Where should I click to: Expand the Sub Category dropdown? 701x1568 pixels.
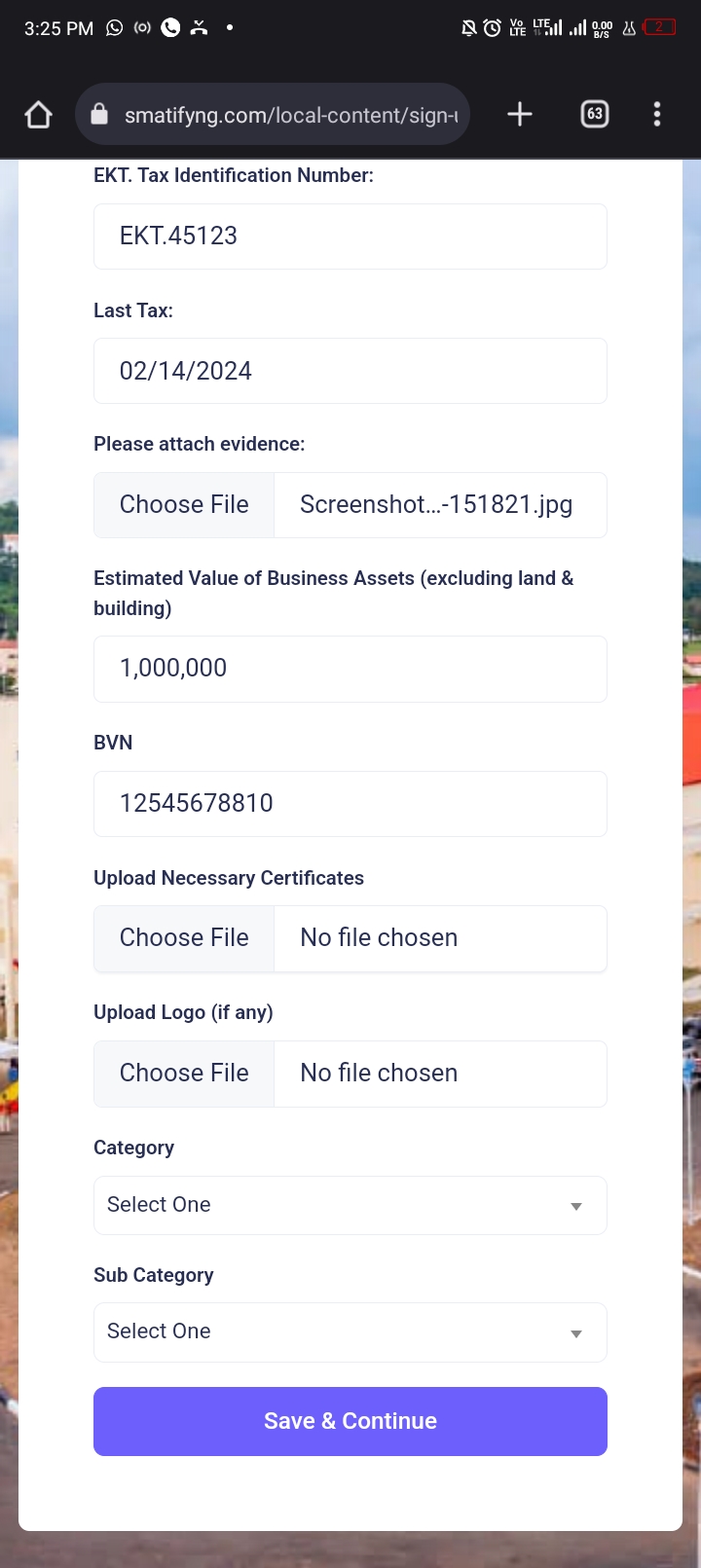(350, 1331)
